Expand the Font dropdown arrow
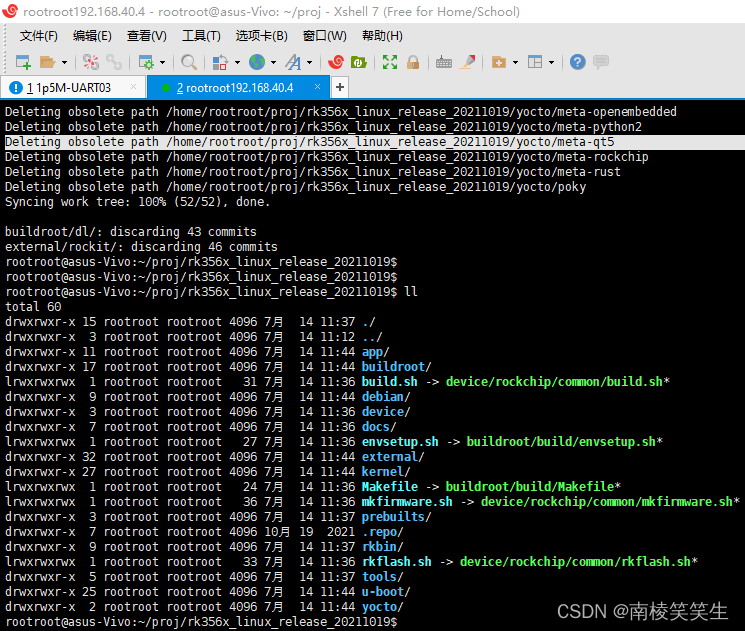 point(310,62)
